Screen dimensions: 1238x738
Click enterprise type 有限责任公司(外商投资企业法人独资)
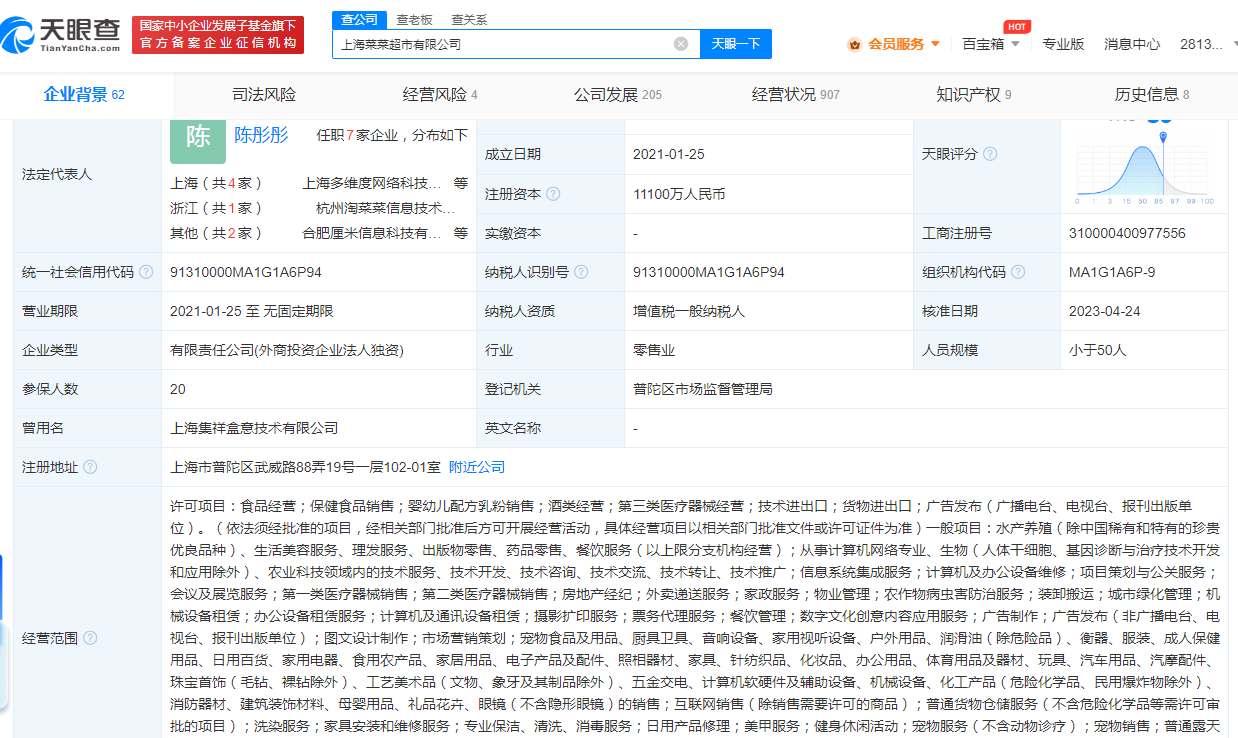[287, 350]
